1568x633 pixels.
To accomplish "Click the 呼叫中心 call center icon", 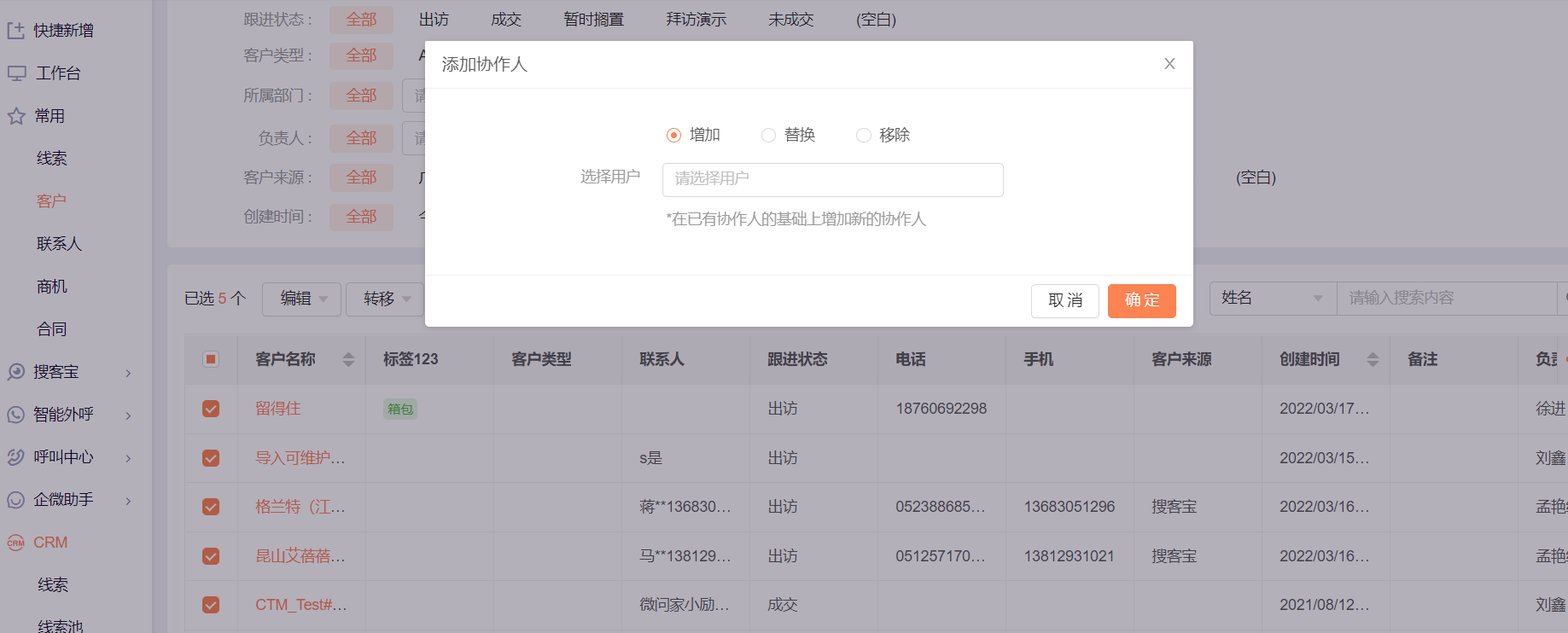I will (16, 457).
